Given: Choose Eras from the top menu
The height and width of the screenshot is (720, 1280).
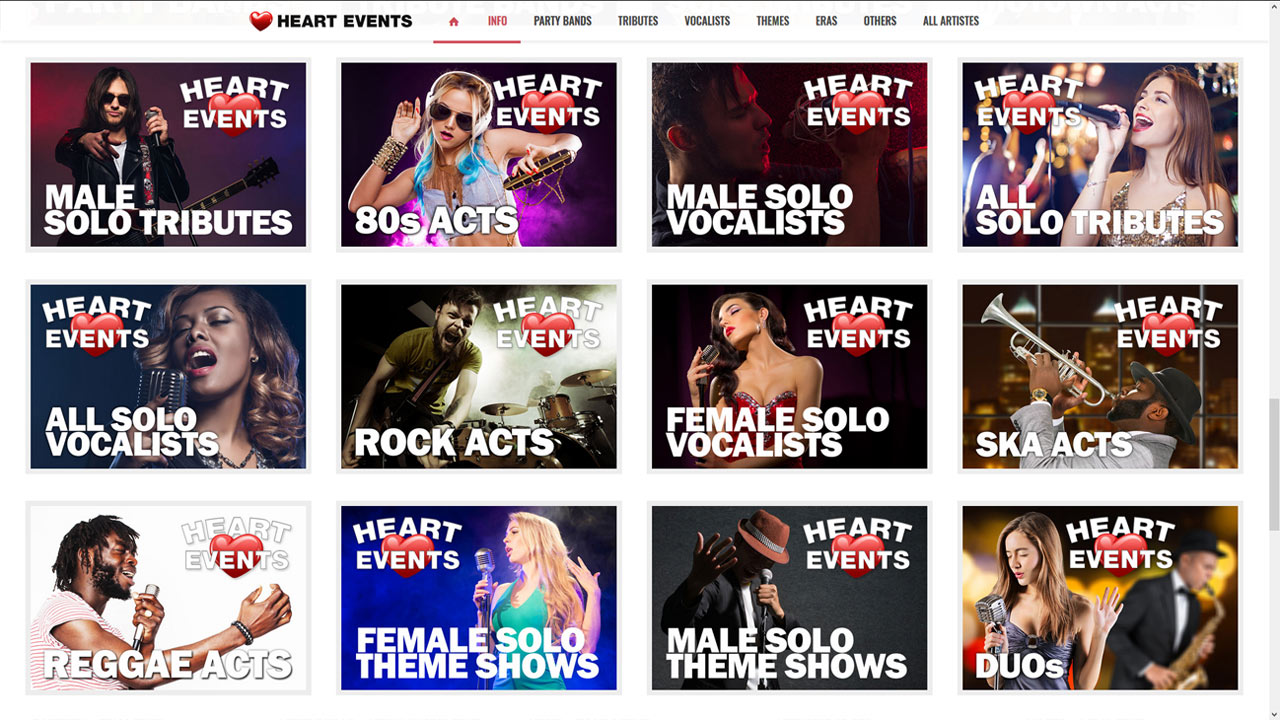Looking at the screenshot, I should click(x=826, y=21).
